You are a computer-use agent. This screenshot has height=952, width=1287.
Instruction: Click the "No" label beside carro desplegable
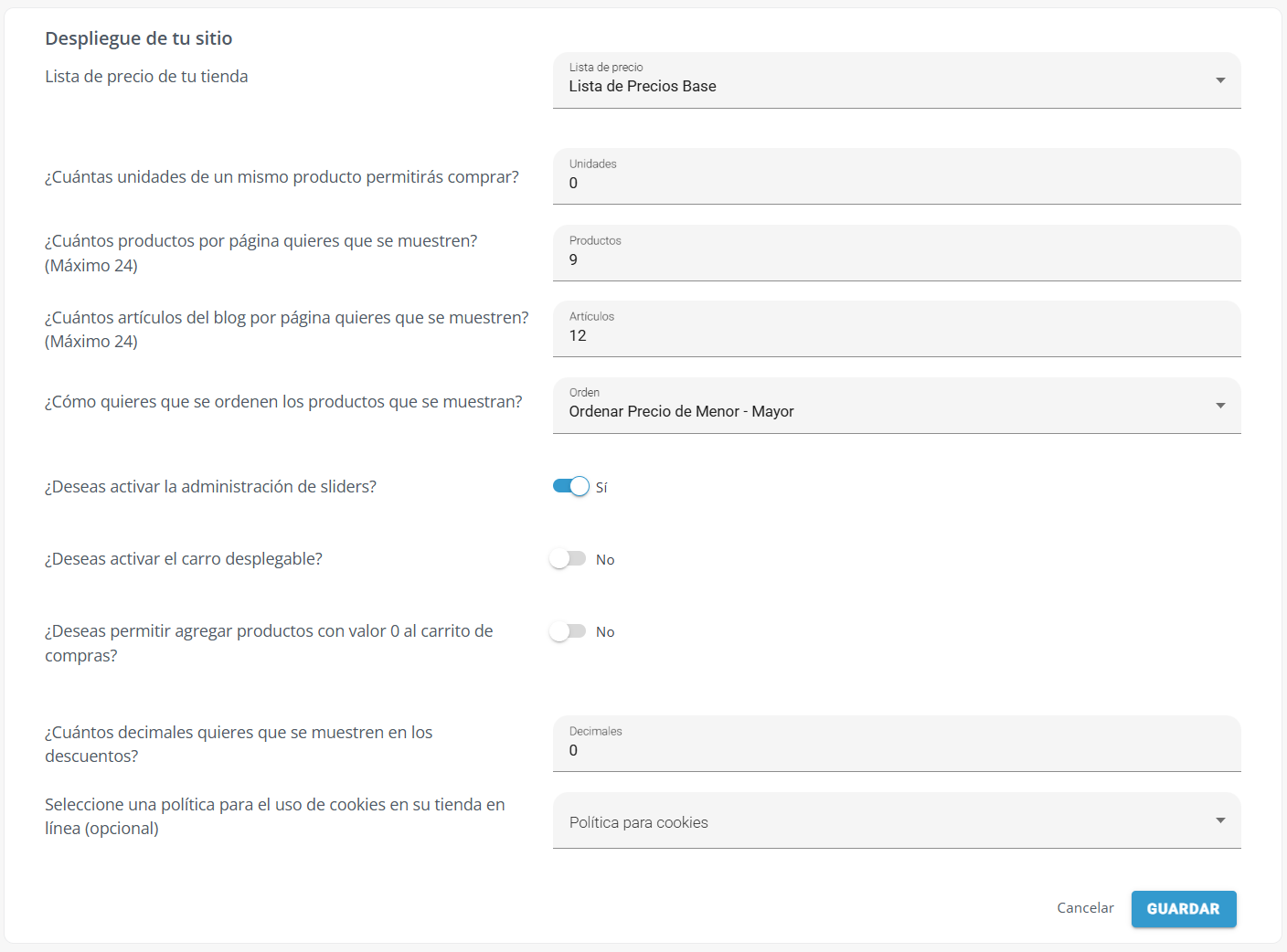coord(605,559)
